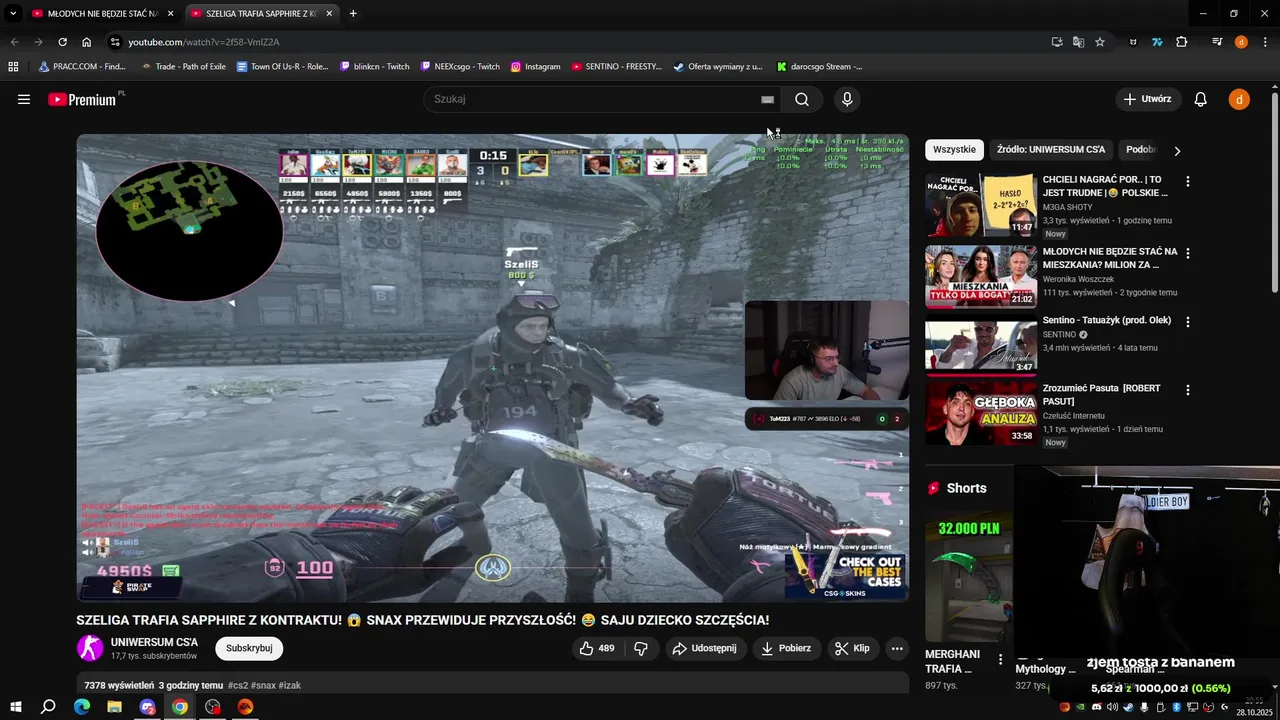Viewport: 1280px width, 720px height.
Task: Run search with the magnifier button
Action: pyautogui.click(x=802, y=99)
